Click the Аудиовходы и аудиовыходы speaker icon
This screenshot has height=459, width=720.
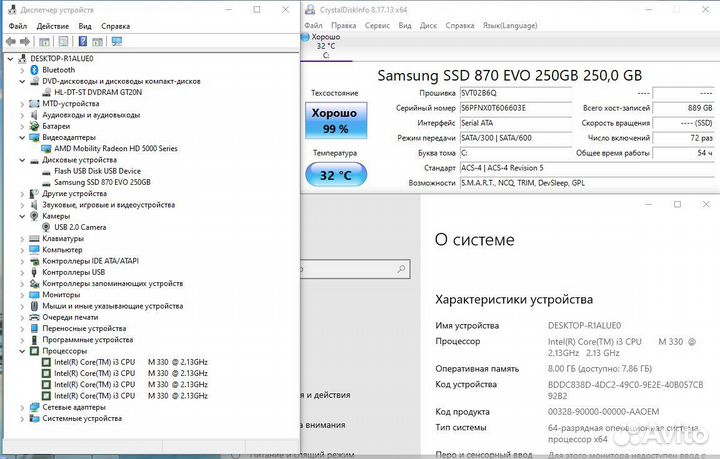[x=34, y=115]
